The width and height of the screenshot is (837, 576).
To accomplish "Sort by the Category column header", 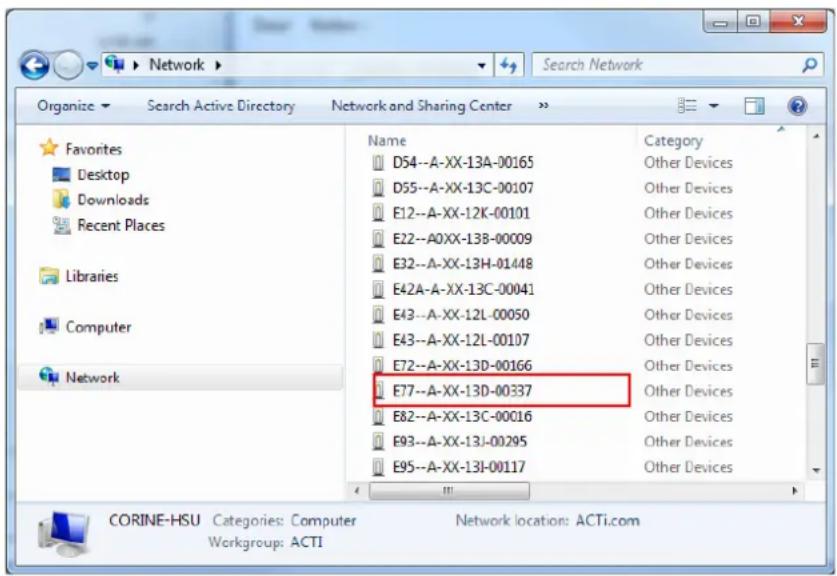I will pyautogui.click(x=673, y=141).
